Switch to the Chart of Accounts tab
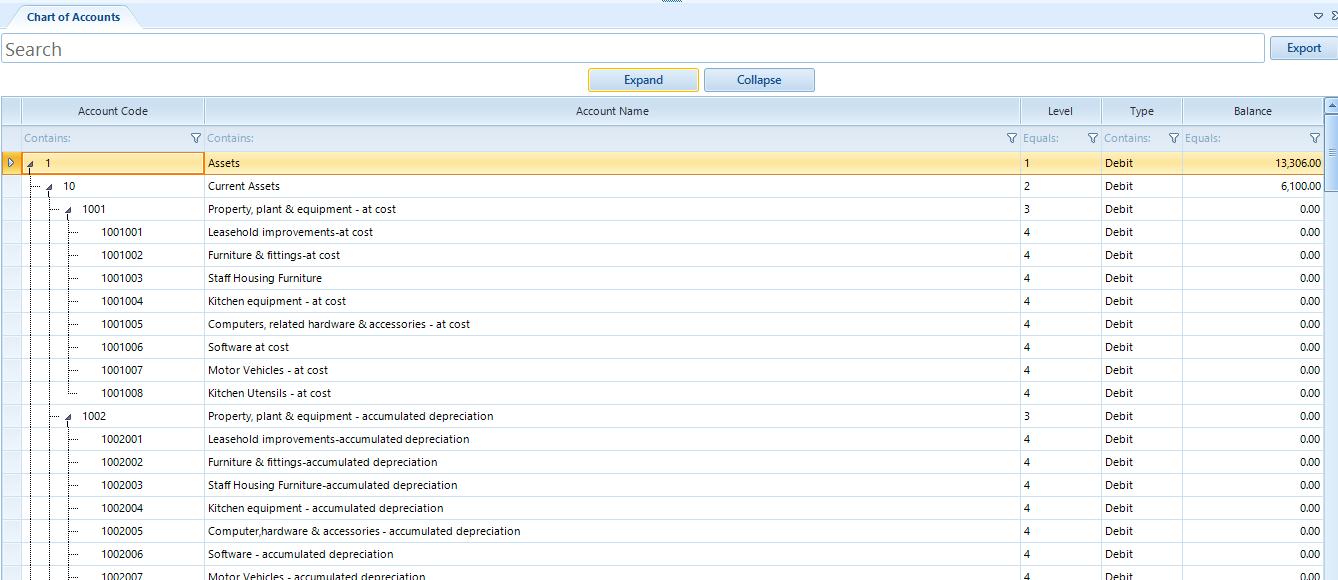Screen dimensions: 1338x580 (x=73, y=17)
